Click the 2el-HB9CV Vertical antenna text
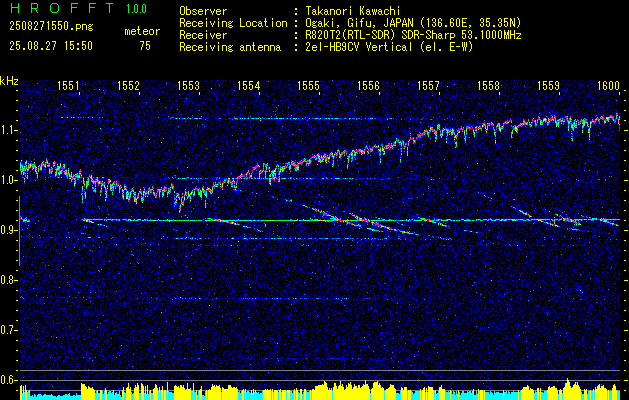 [x=388, y=47]
